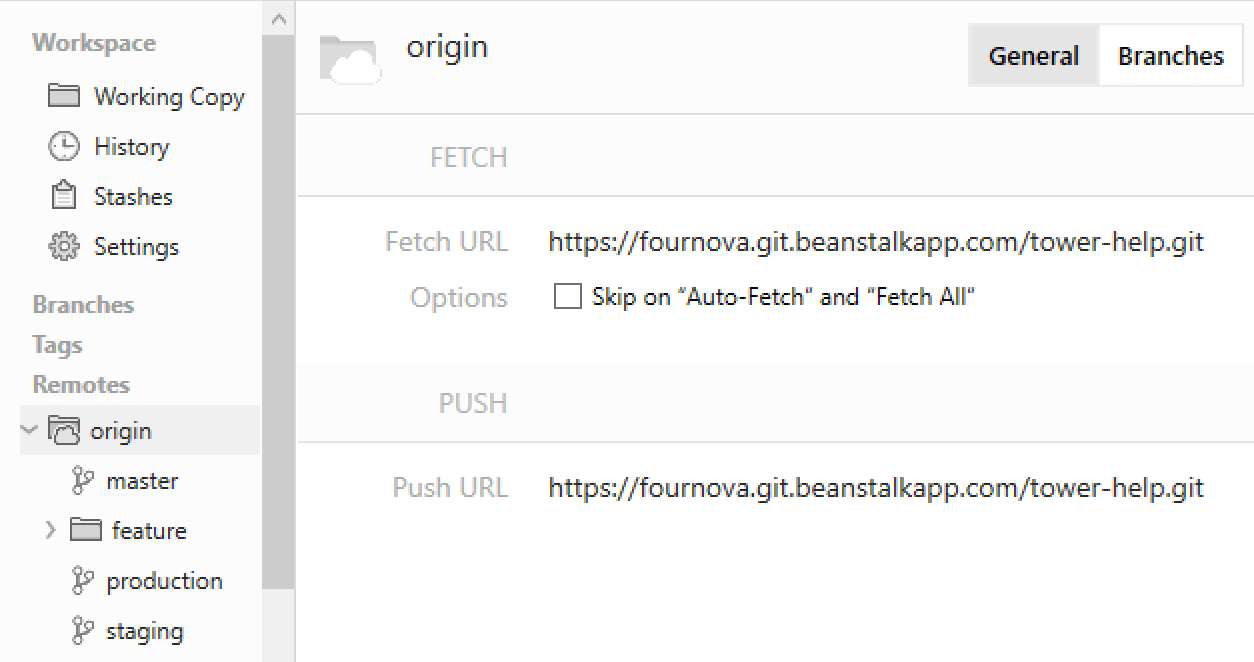Open the Branches sidebar section
Image resolution: width=1254 pixels, height=662 pixels.
click(x=83, y=305)
